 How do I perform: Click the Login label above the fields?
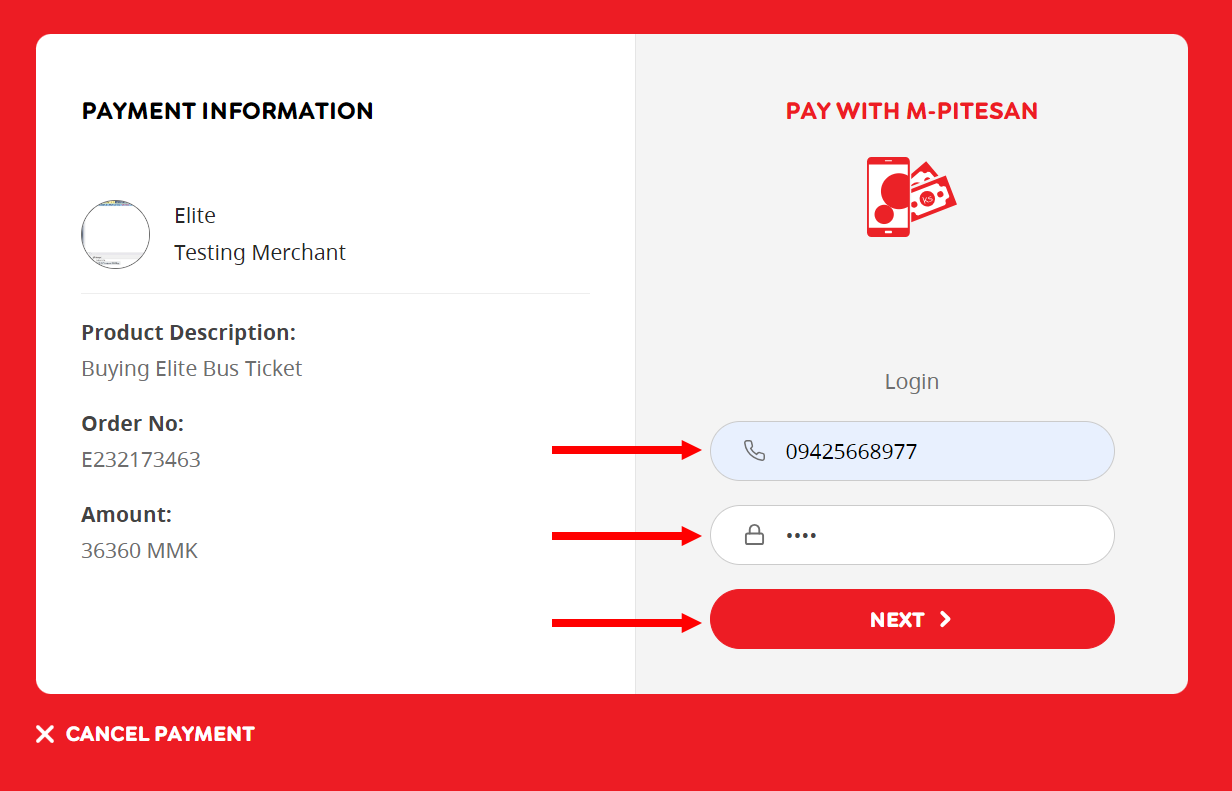coord(911,382)
